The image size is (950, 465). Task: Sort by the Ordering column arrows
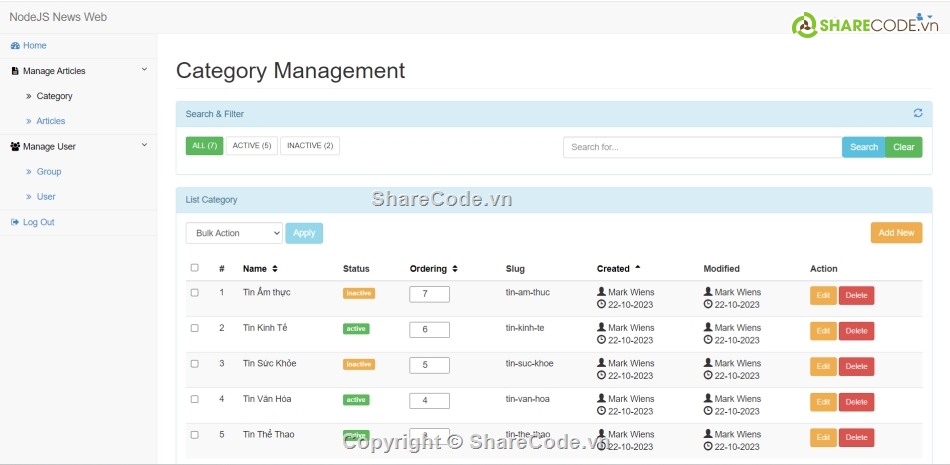455,269
